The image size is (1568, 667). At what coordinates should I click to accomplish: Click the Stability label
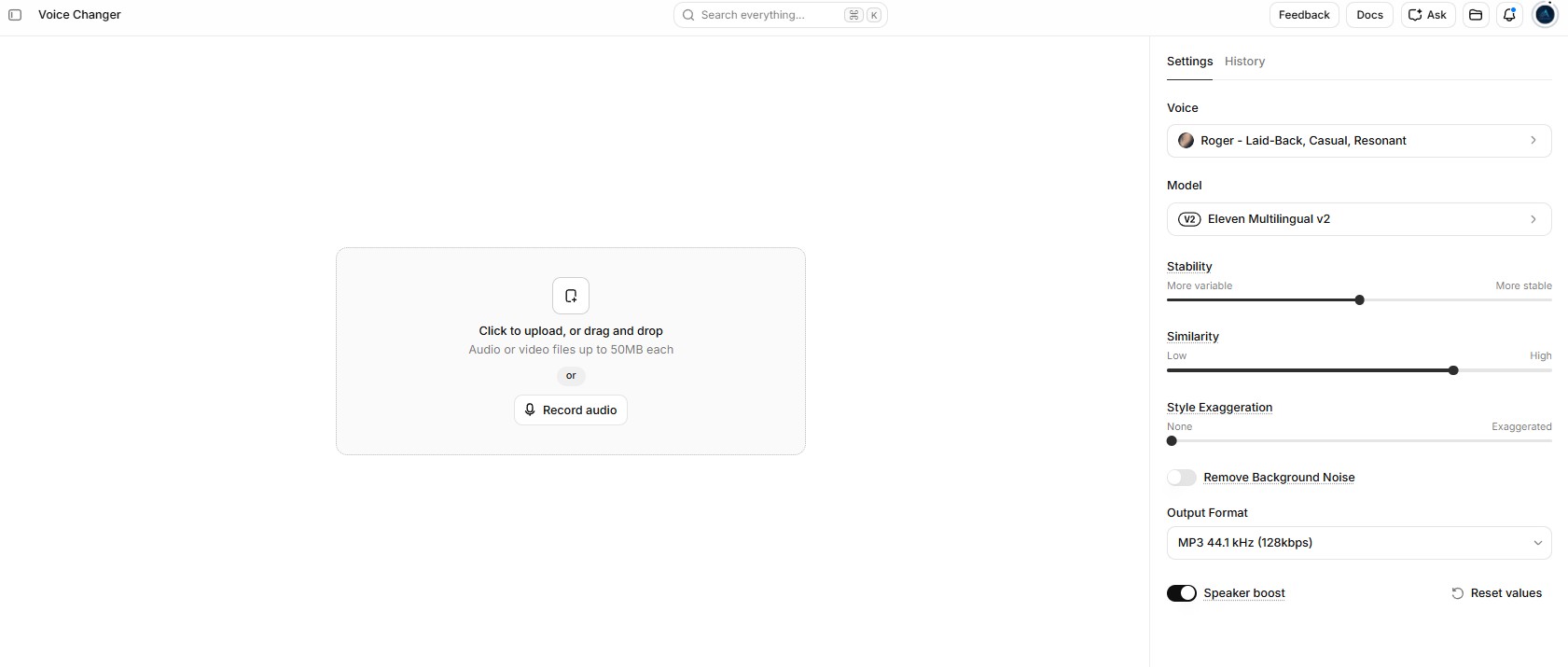tap(1189, 267)
